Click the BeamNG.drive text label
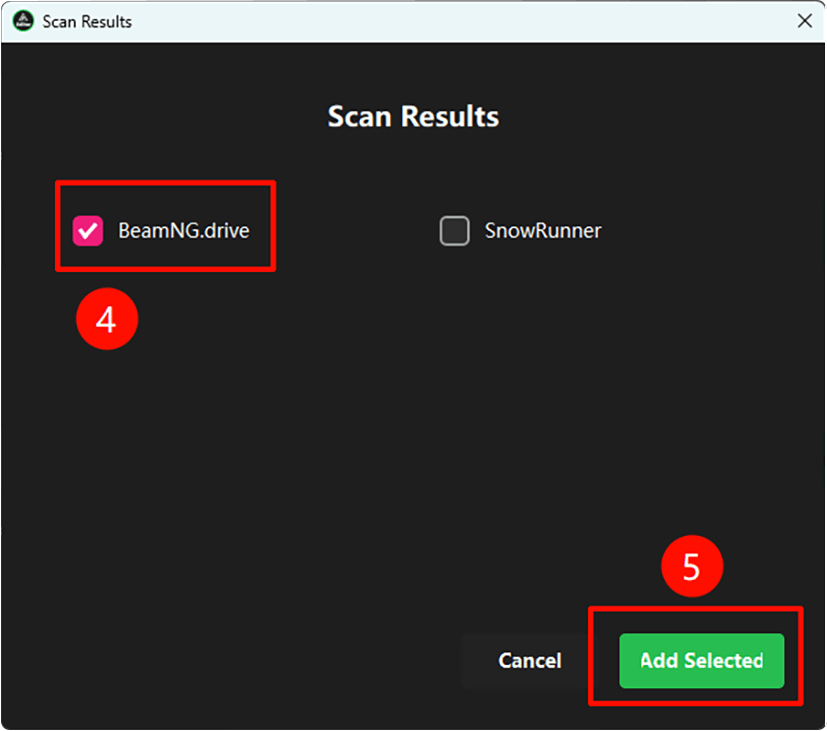The height and width of the screenshot is (731, 827). [x=183, y=231]
